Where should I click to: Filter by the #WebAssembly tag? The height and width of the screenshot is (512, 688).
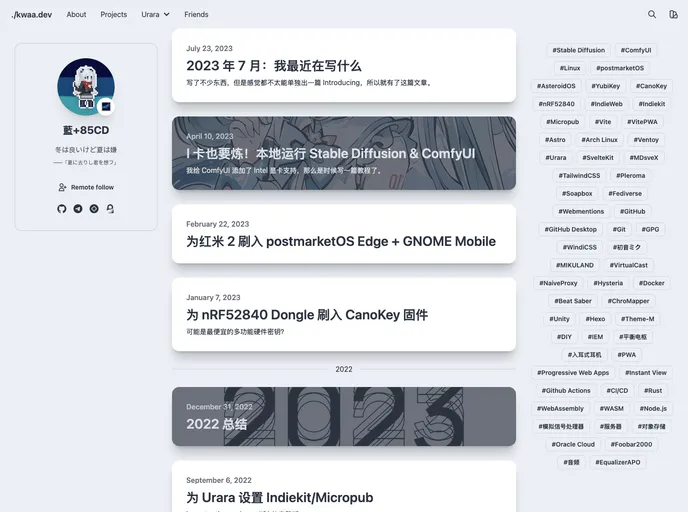(560, 408)
